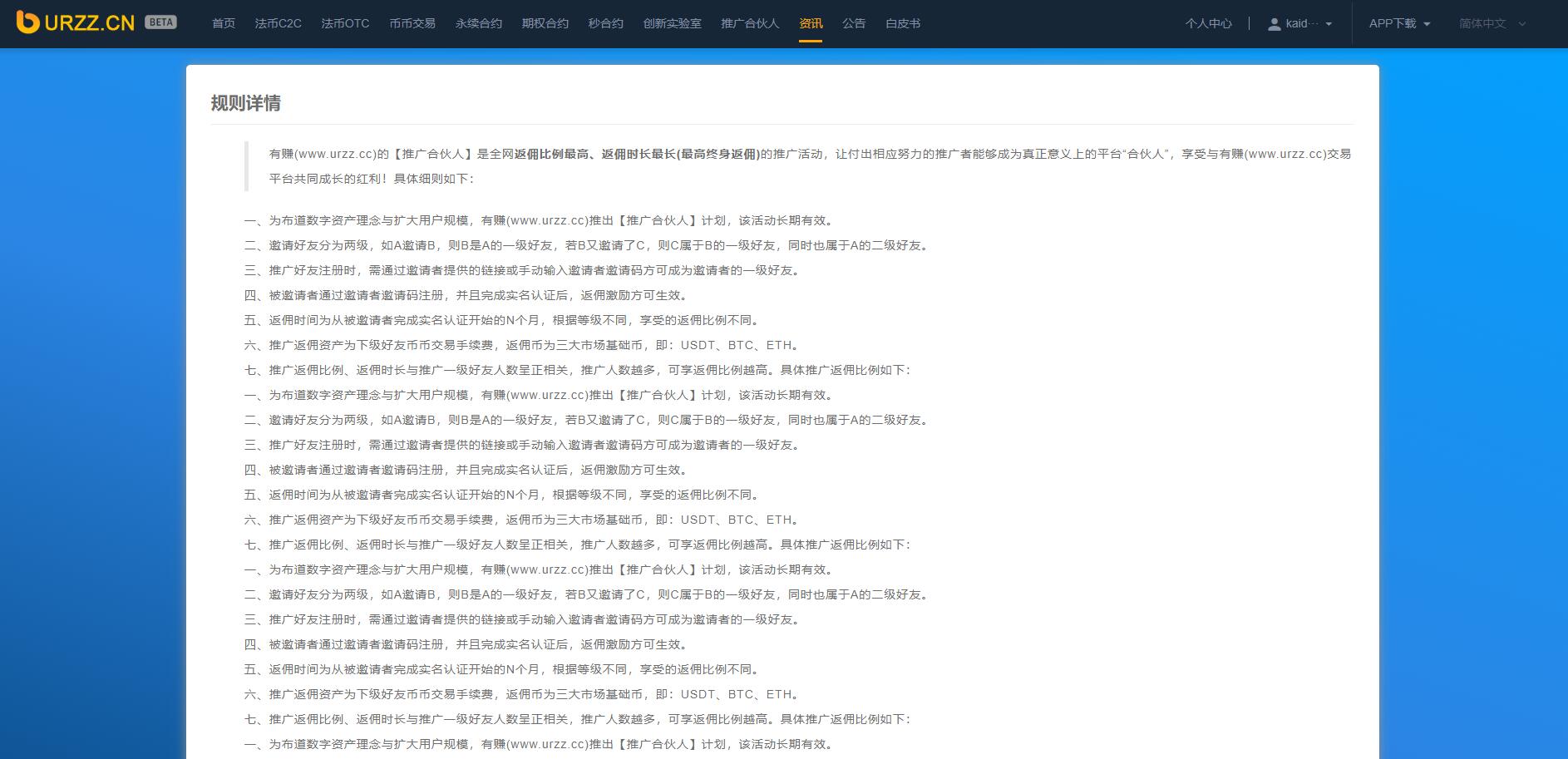The width and height of the screenshot is (1568, 759).
Task: Click the first 七、推广返佣比例 line
Action: coord(578,370)
